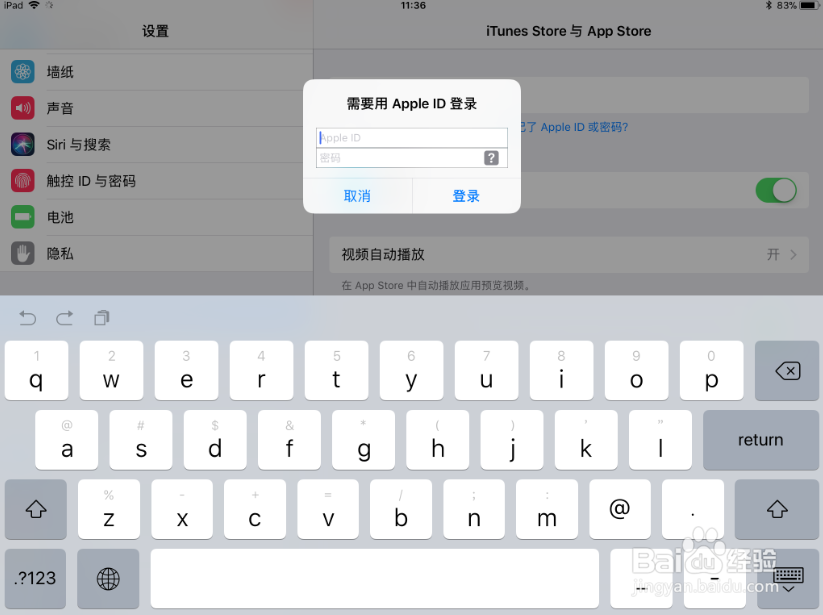Tap the o key
This screenshot has height=615, width=823.
(637, 371)
